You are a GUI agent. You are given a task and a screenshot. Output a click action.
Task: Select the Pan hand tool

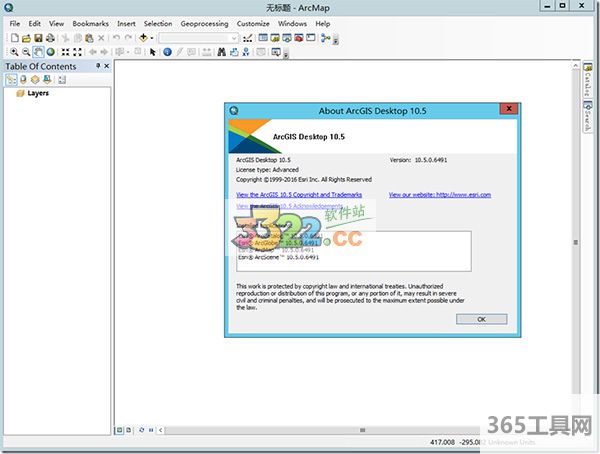[x=38, y=52]
